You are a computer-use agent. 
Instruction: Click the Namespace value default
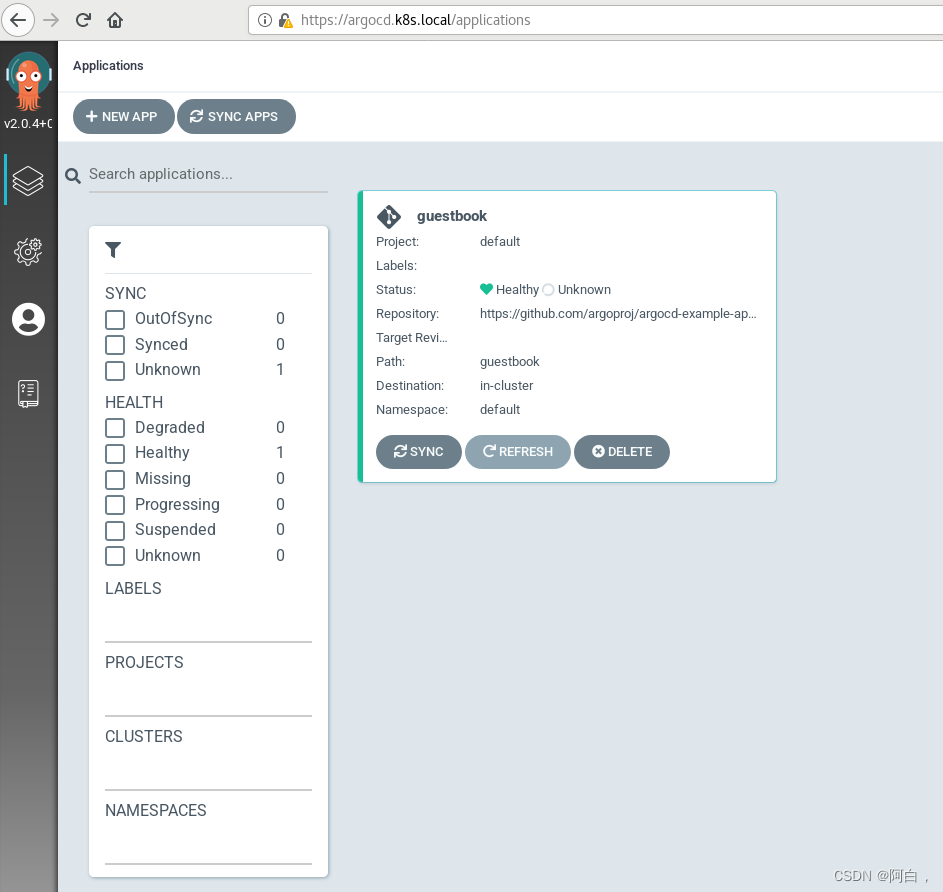500,410
